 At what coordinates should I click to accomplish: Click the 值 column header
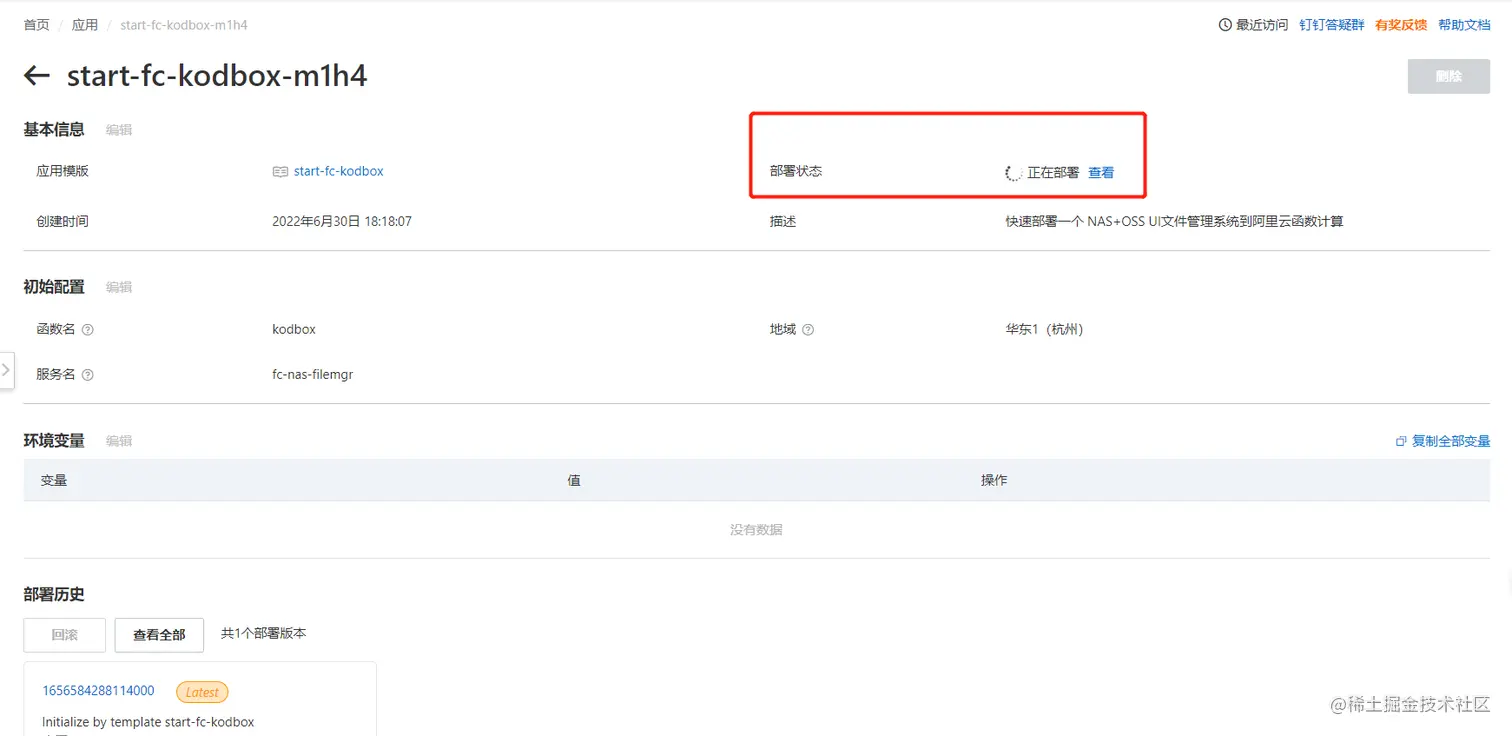pos(574,481)
